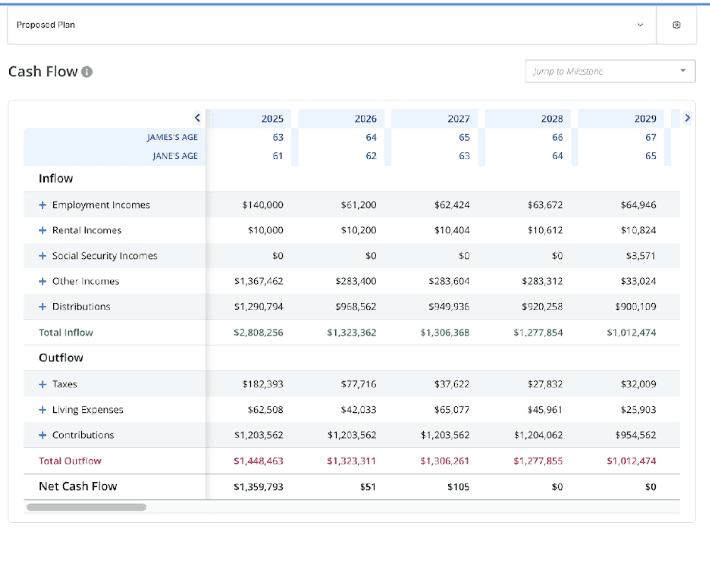Click the Cash Flow info icon
Viewport: 710px width, 586px height.
[87, 72]
